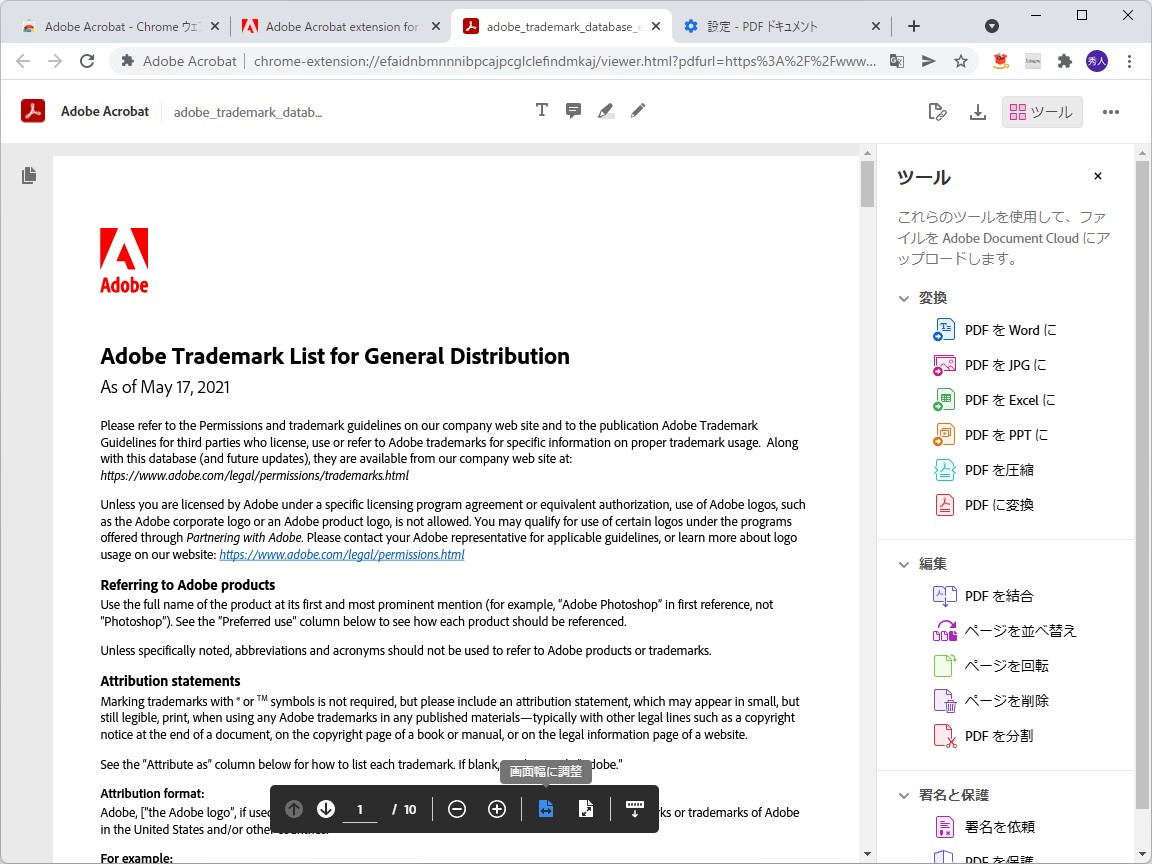Enable fit-to-width view mode
The image size is (1152, 864).
[x=545, y=809]
